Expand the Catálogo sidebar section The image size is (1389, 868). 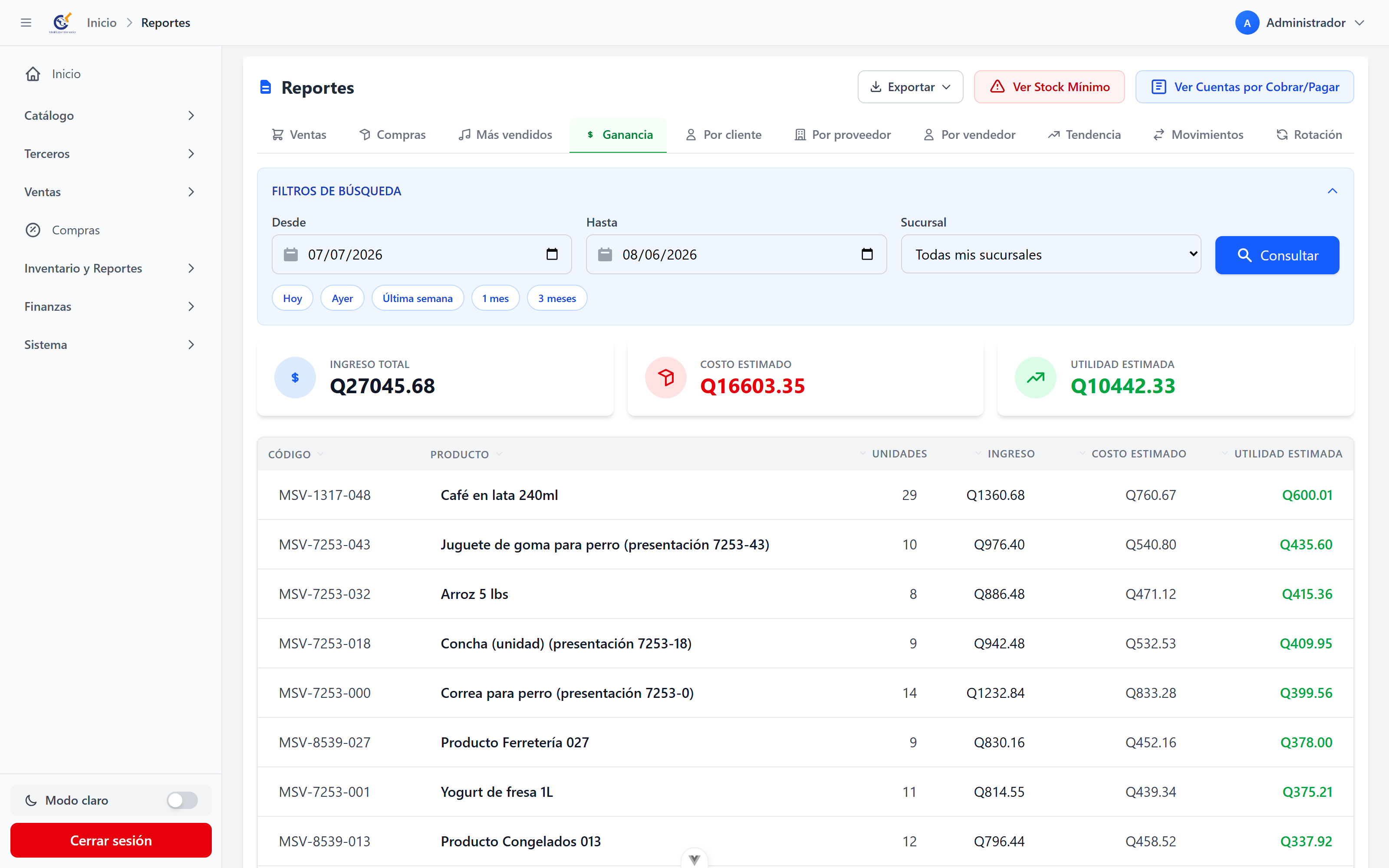(x=110, y=115)
